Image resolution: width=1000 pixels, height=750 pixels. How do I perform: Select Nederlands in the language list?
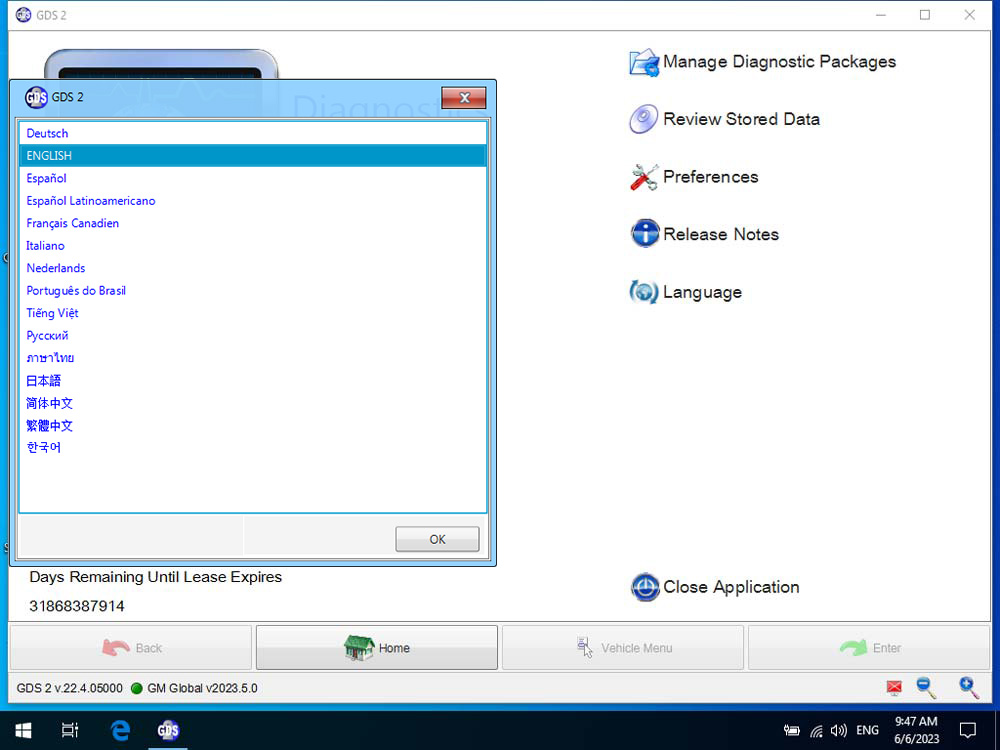[x=253, y=268]
